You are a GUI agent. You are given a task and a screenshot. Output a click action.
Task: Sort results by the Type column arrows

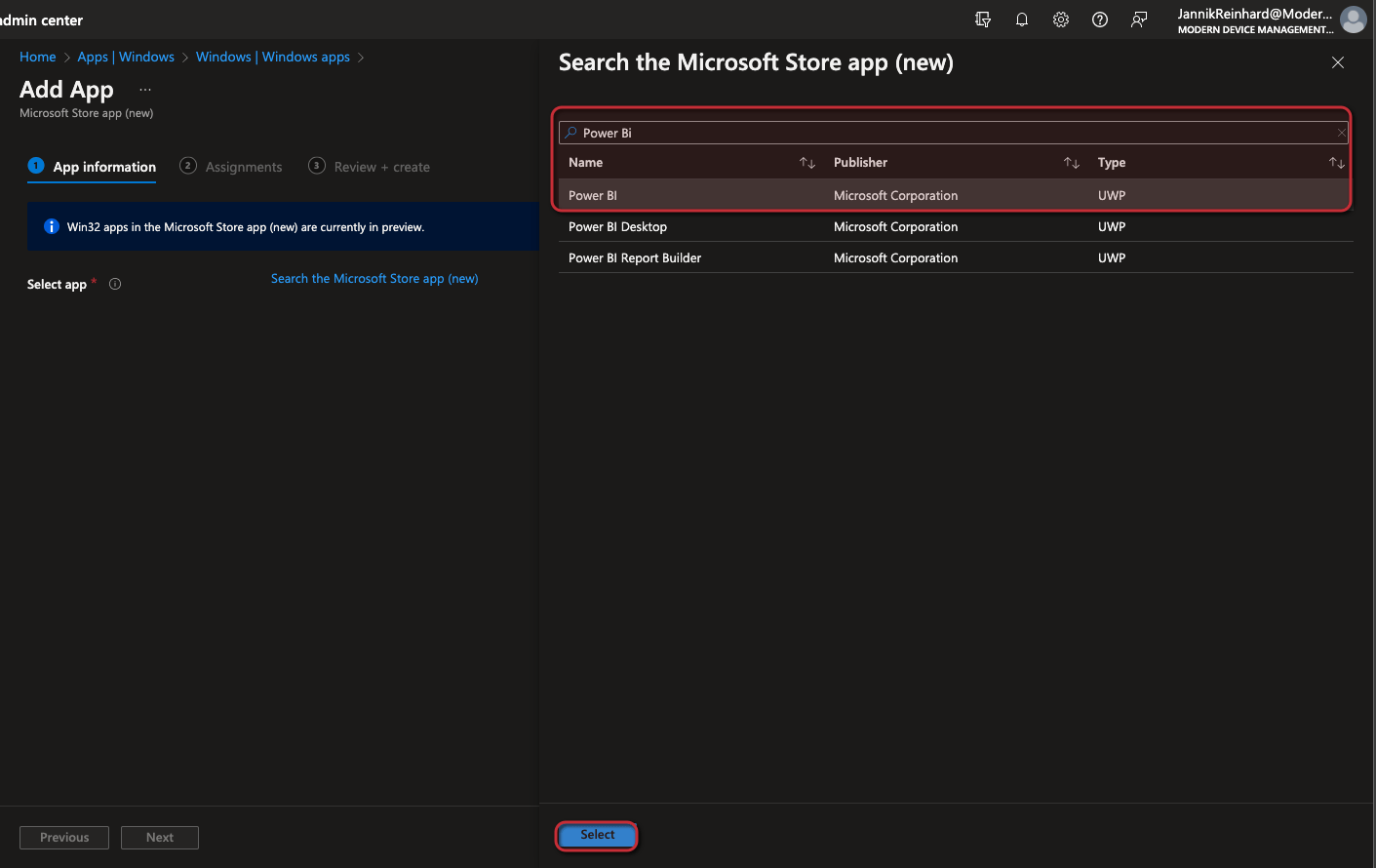(1336, 163)
